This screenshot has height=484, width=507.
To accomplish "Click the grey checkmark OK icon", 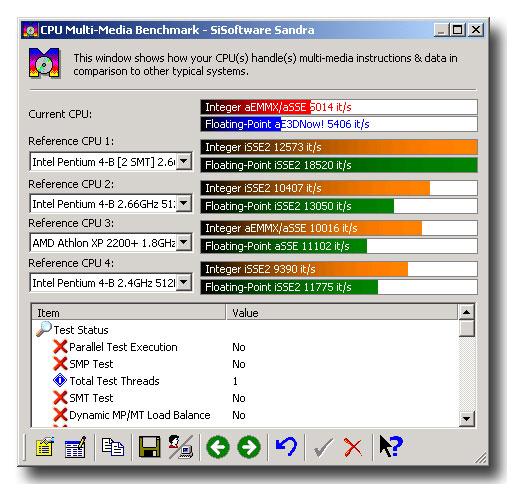I will (x=323, y=447).
